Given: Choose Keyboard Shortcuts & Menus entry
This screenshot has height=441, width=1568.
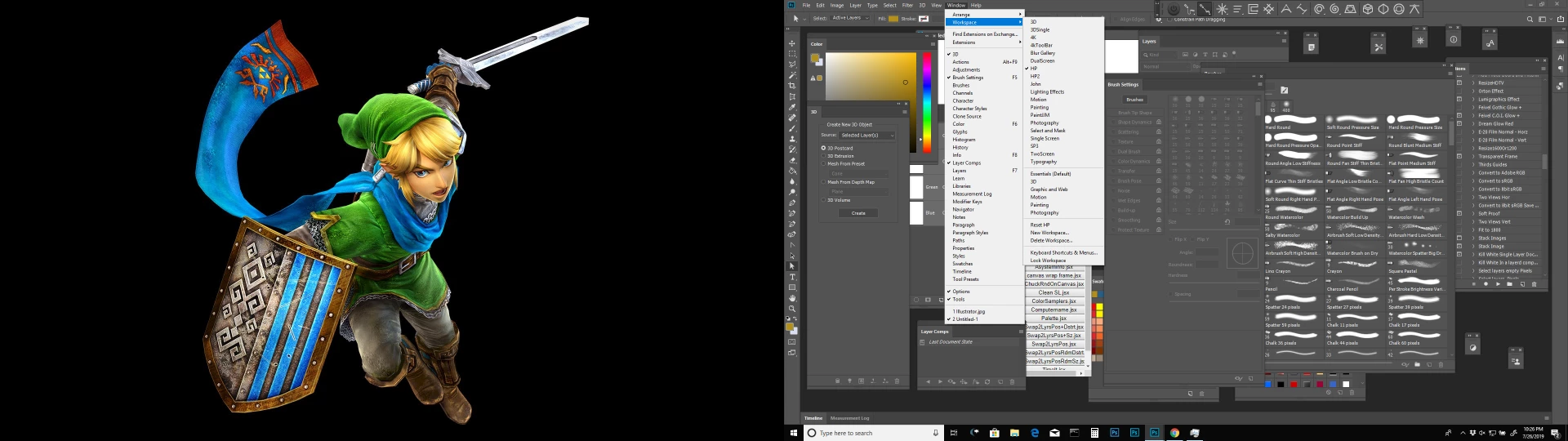Looking at the screenshot, I should pos(1065,252).
